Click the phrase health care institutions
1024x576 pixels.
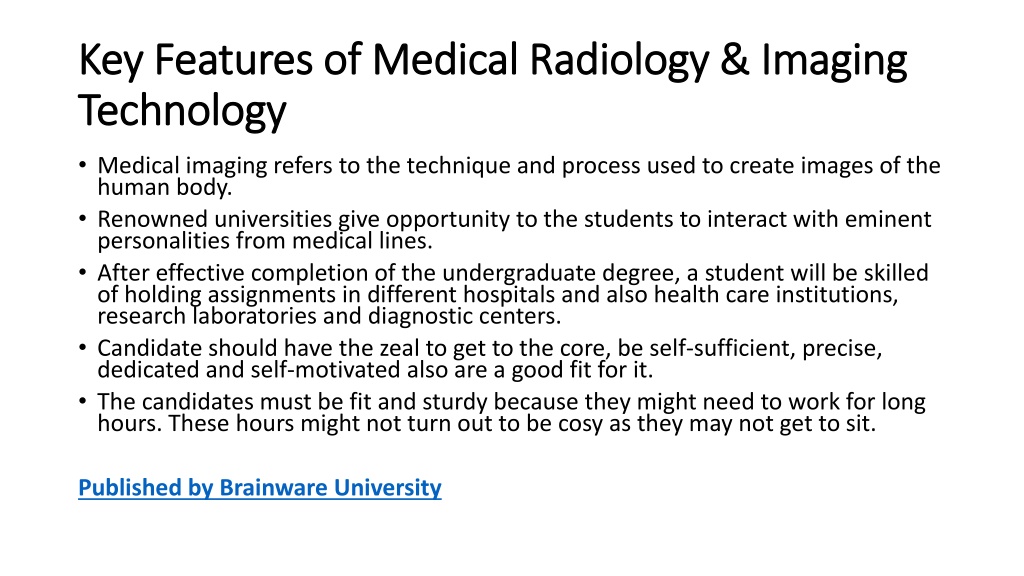(x=776, y=295)
